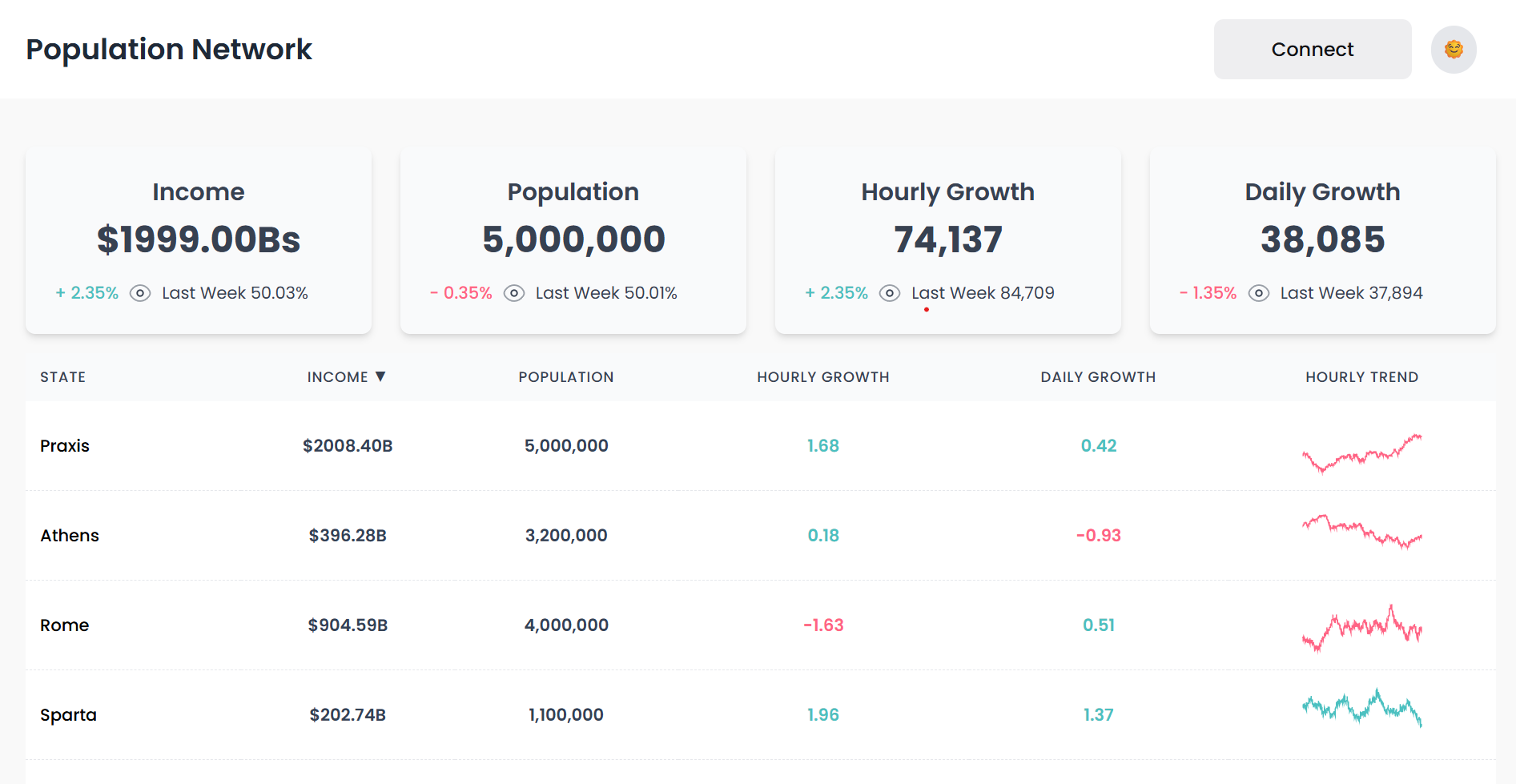Image resolution: width=1516 pixels, height=784 pixels.
Task: Click Sparta's 1.96 hourly growth value
Action: click(x=823, y=715)
